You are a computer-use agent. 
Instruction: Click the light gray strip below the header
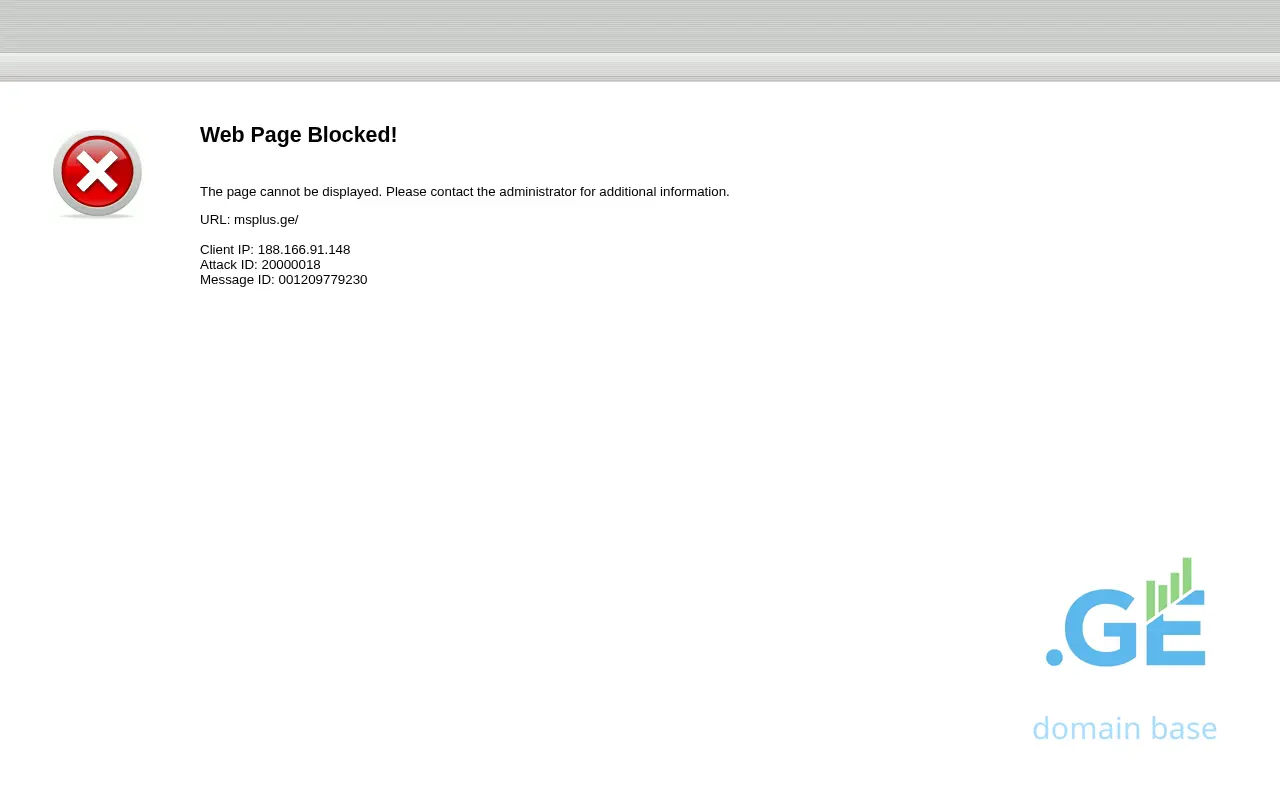(640, 67)
